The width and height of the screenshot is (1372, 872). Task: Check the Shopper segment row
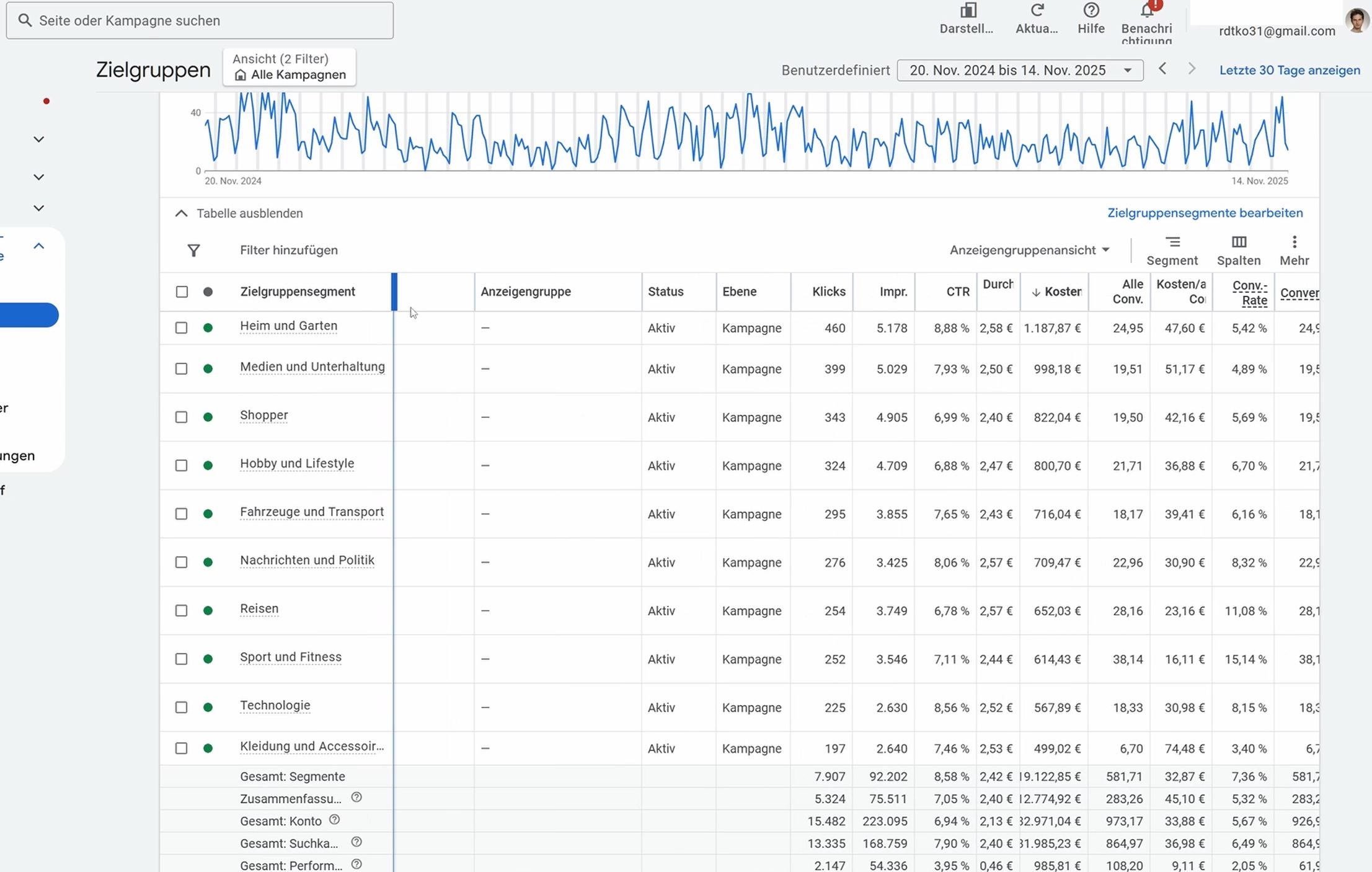pyautogui.click(x=181, y=417)
